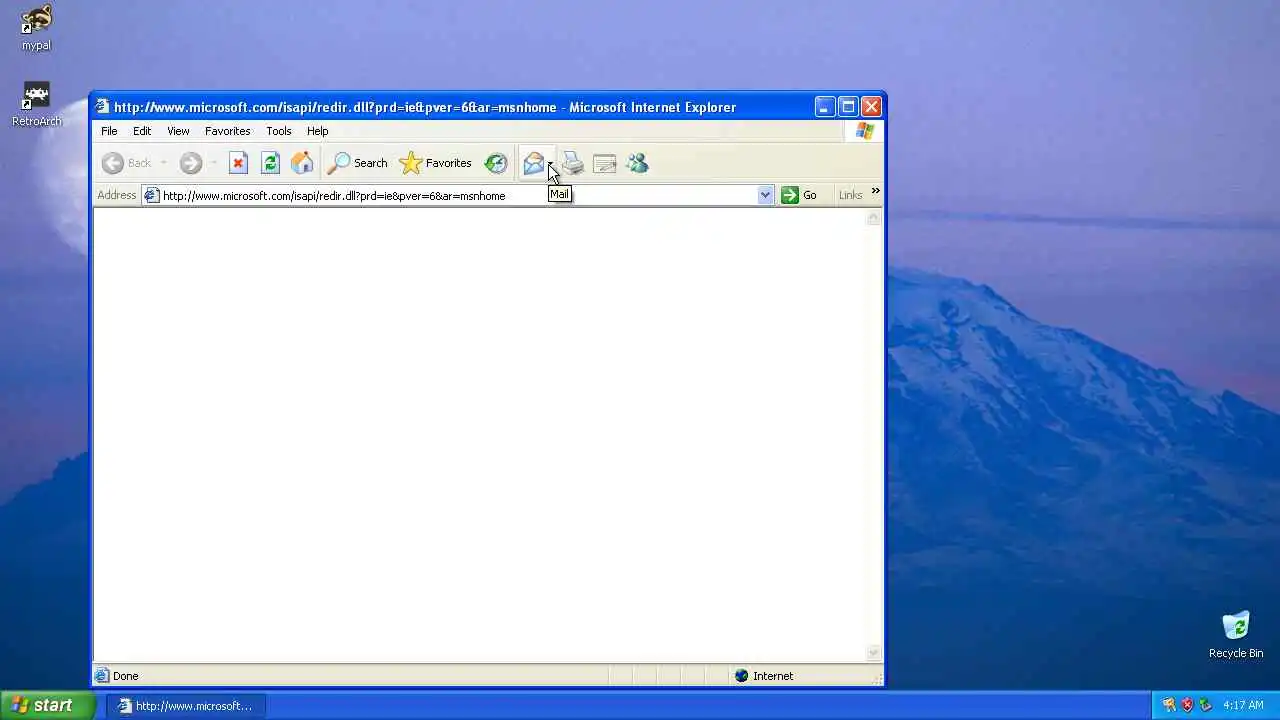Refresh the page with the green arrows icon
The width and height of the screenshot is (1280, 720).
pos(270,163)
